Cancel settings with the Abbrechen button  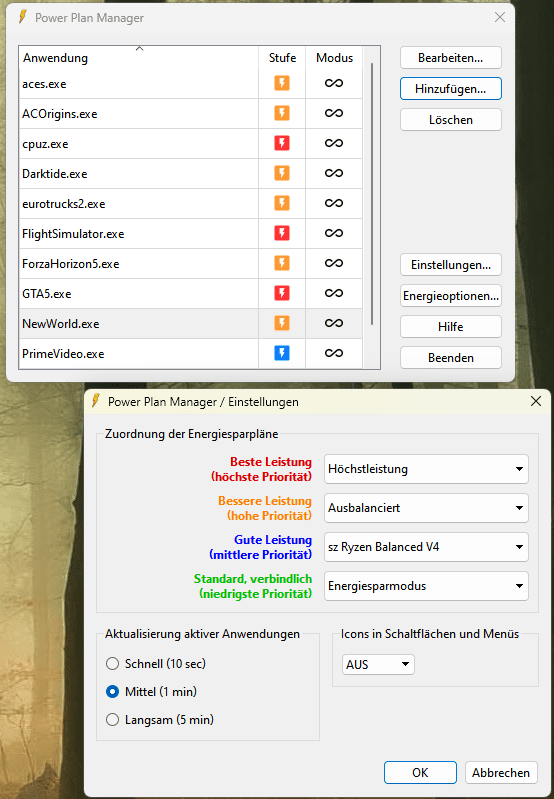(x=501, y=773)
